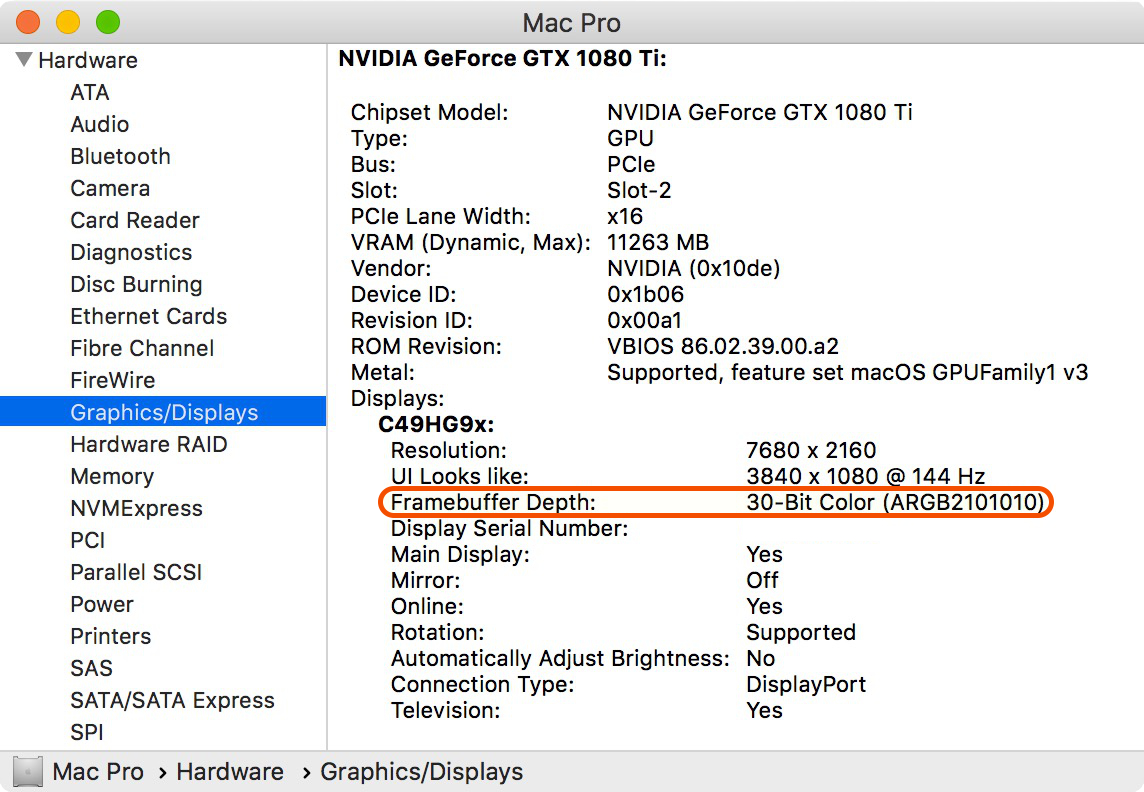Collapse the Hardware disclosure triangle

[23, 59]
